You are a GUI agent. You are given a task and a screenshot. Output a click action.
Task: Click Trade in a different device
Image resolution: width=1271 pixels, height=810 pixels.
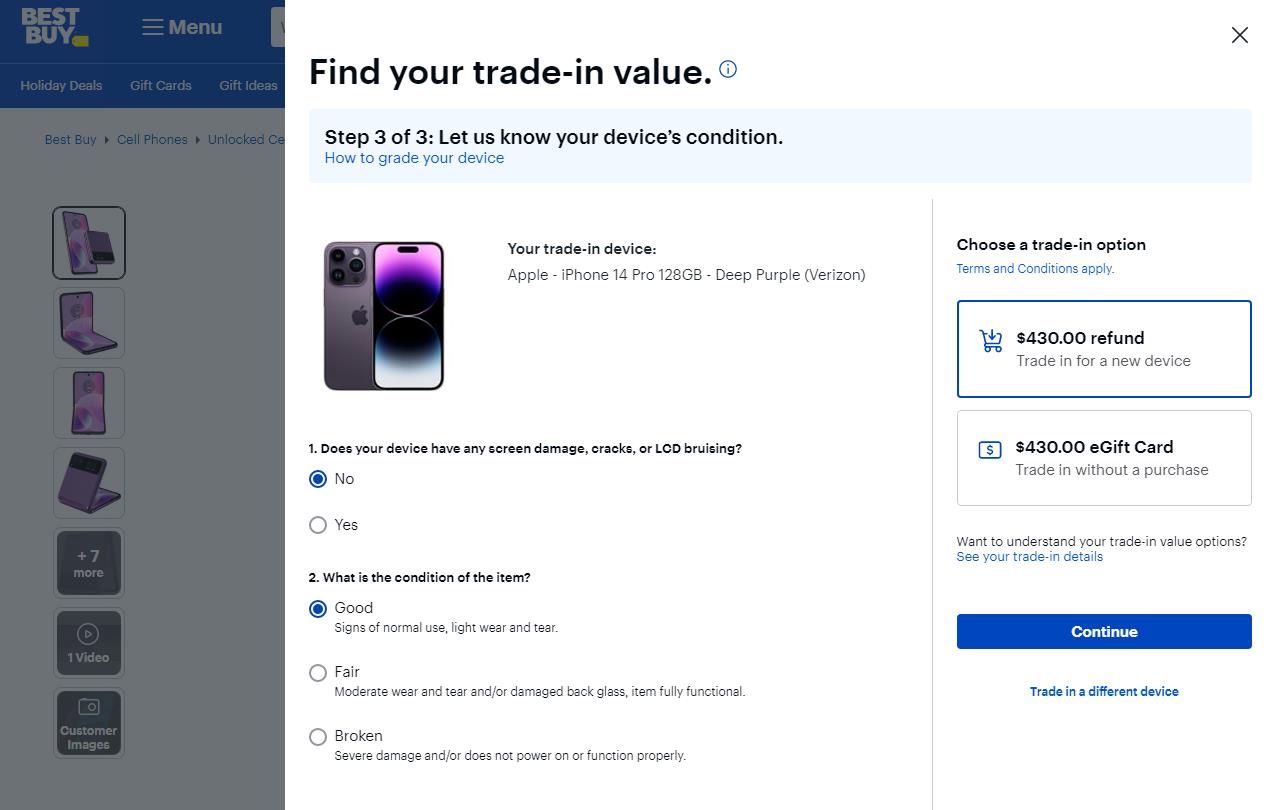(1104, 691)
